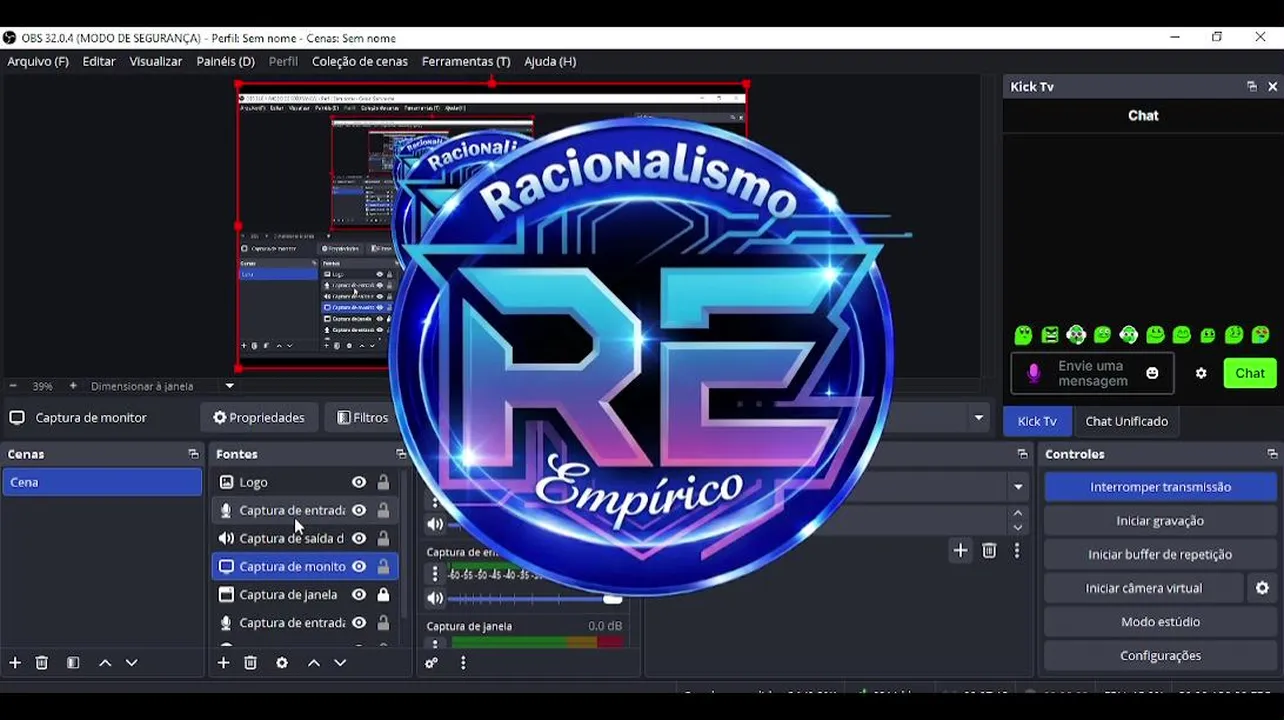Click the green Chat send button
This screenshot has width=1284, height=720.
(1250, 373)
